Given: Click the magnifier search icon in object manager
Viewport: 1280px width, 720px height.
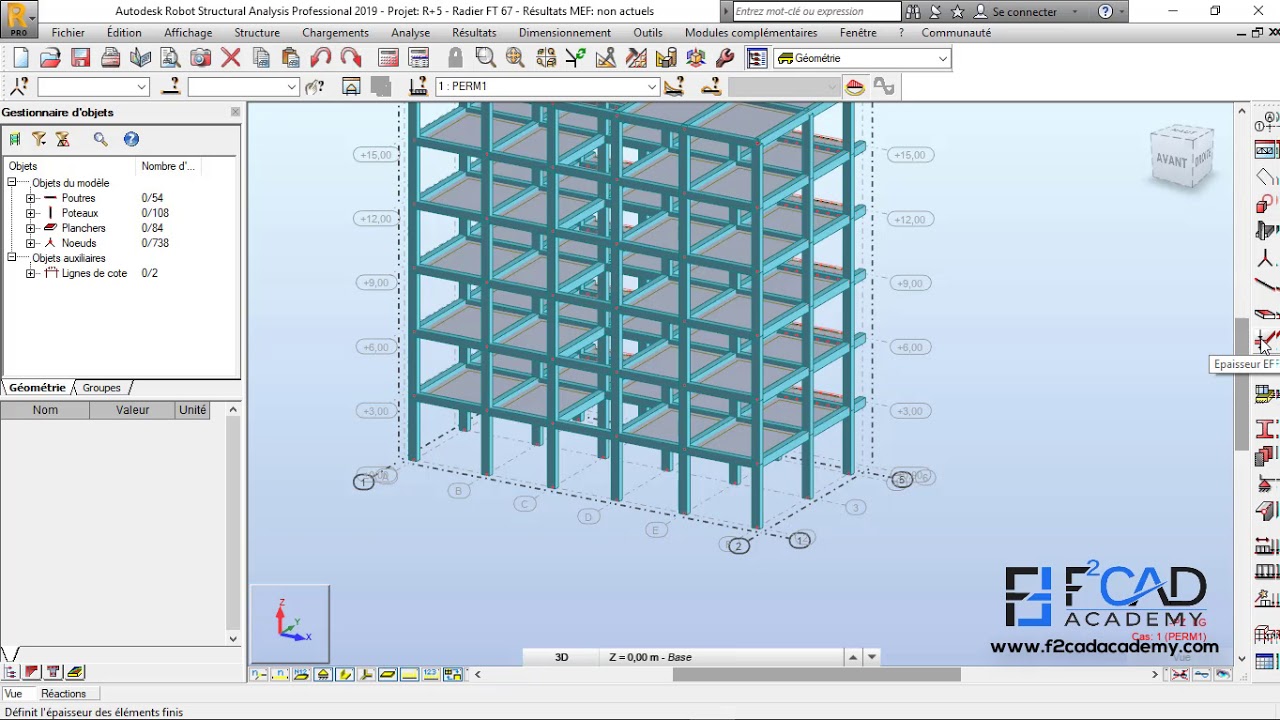Looking at the screenshot, I should pos(100,139).
